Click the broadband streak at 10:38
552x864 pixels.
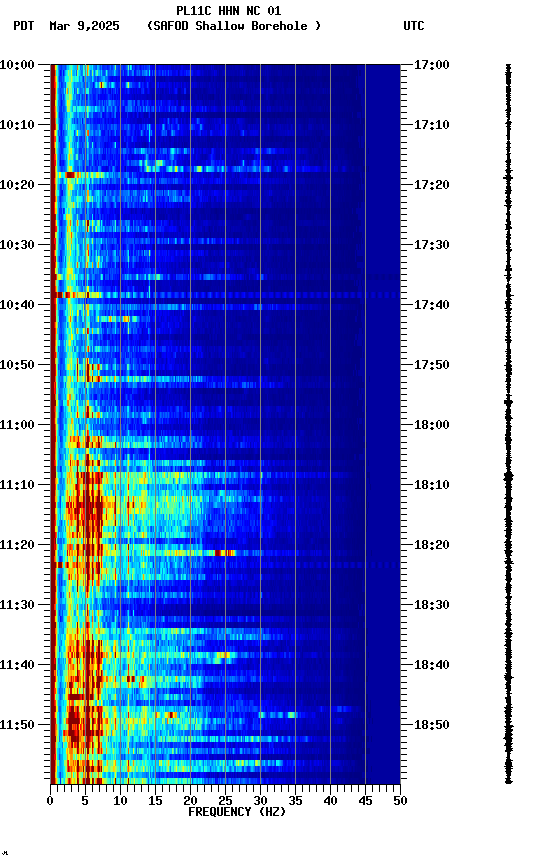(x=225, y=295)
